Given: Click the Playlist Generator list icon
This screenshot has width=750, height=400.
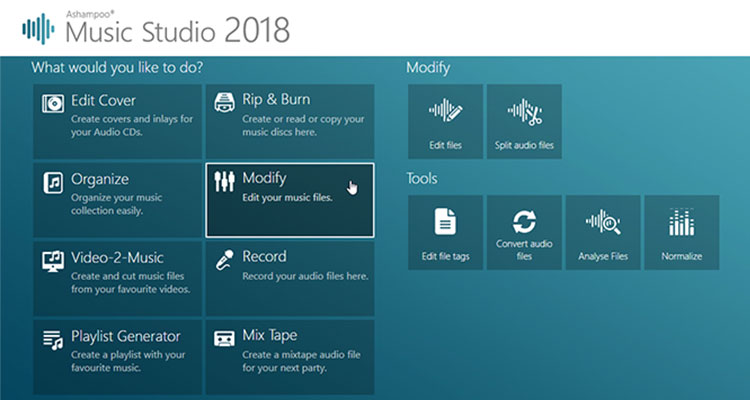Looking at the screenshot, I should [53, 340].
